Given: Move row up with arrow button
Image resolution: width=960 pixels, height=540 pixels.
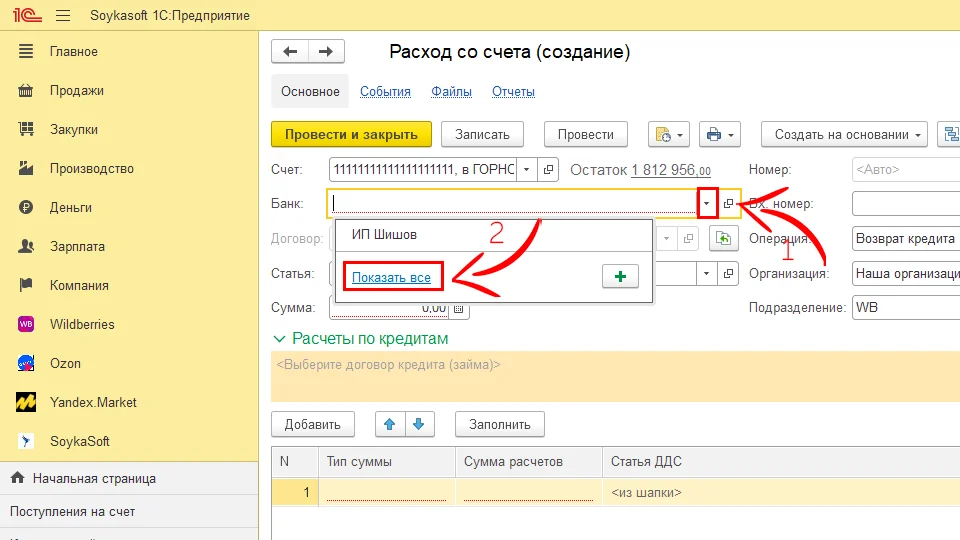Looking at the screenshot, I should pos(390,424).
